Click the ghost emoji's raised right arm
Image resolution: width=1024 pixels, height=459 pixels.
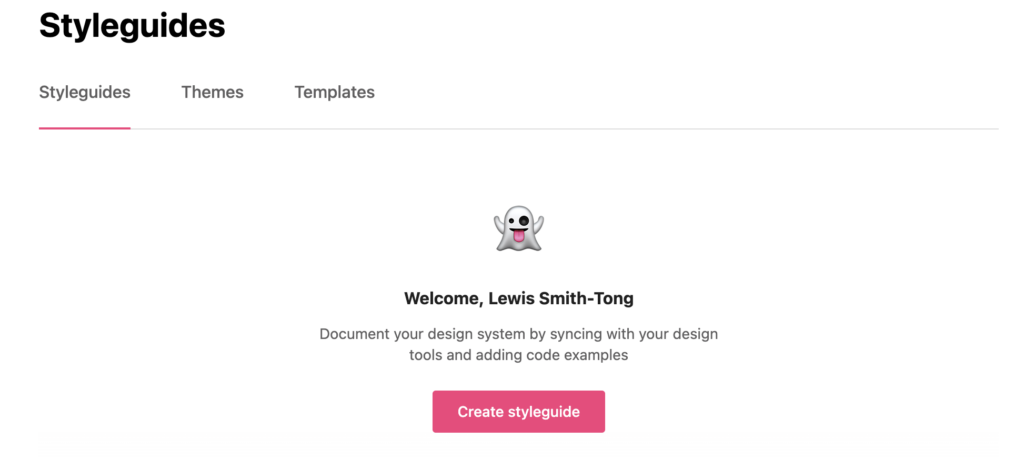pyautogui.click(x=537, y=224)
